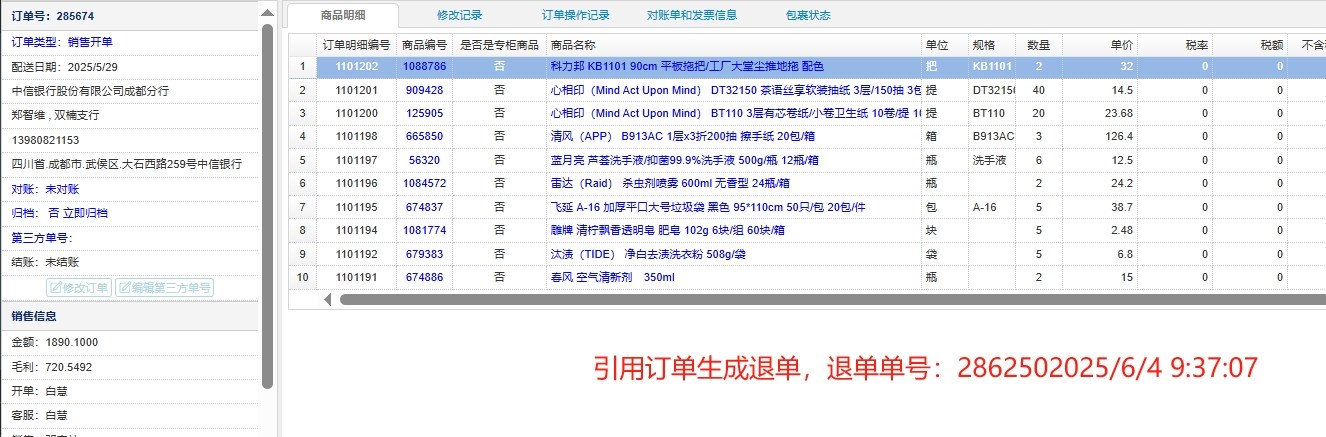Click unit price 38.7
This screenshot has width=1326, height=437.
coord(1121,207)
